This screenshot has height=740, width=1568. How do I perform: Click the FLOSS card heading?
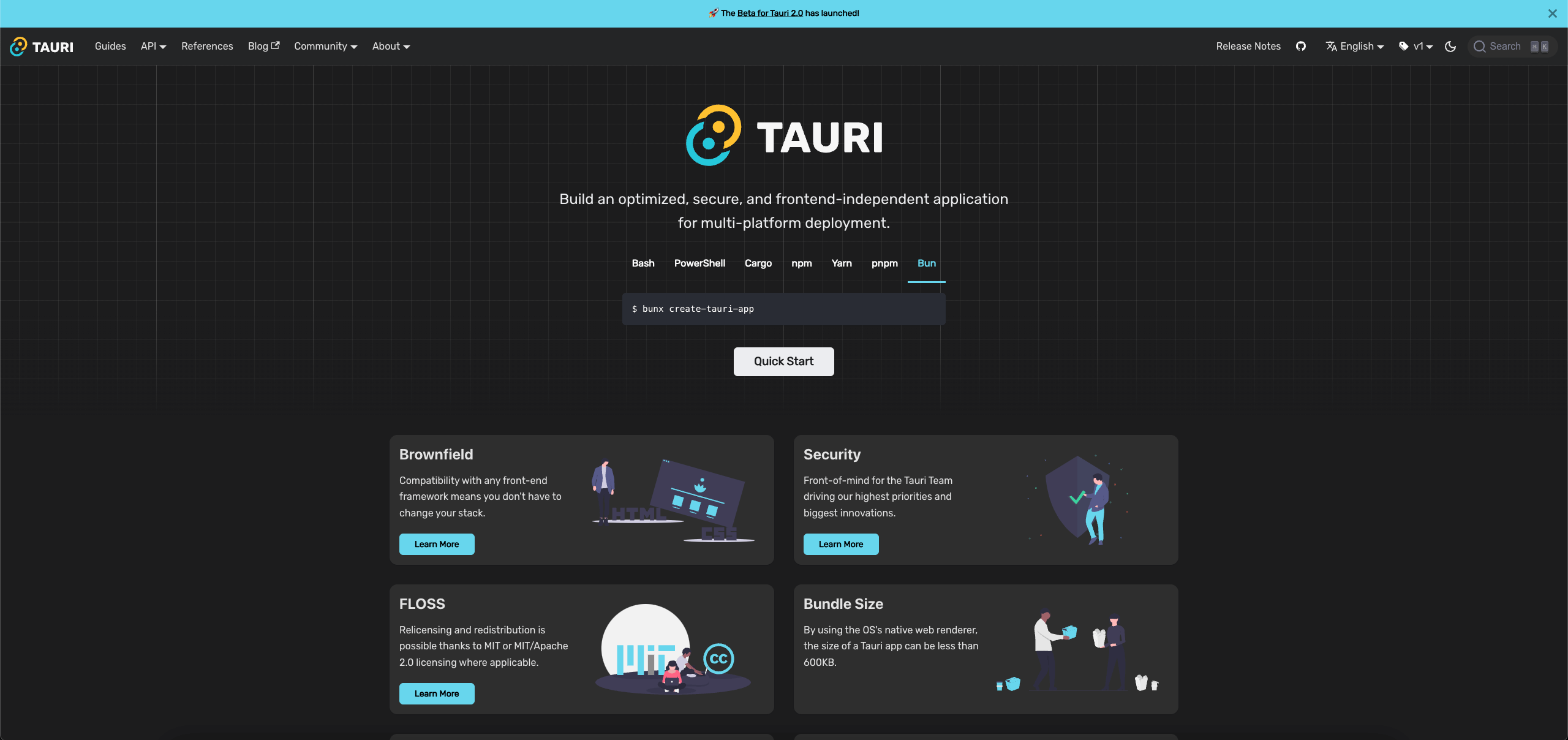[422, 604]
